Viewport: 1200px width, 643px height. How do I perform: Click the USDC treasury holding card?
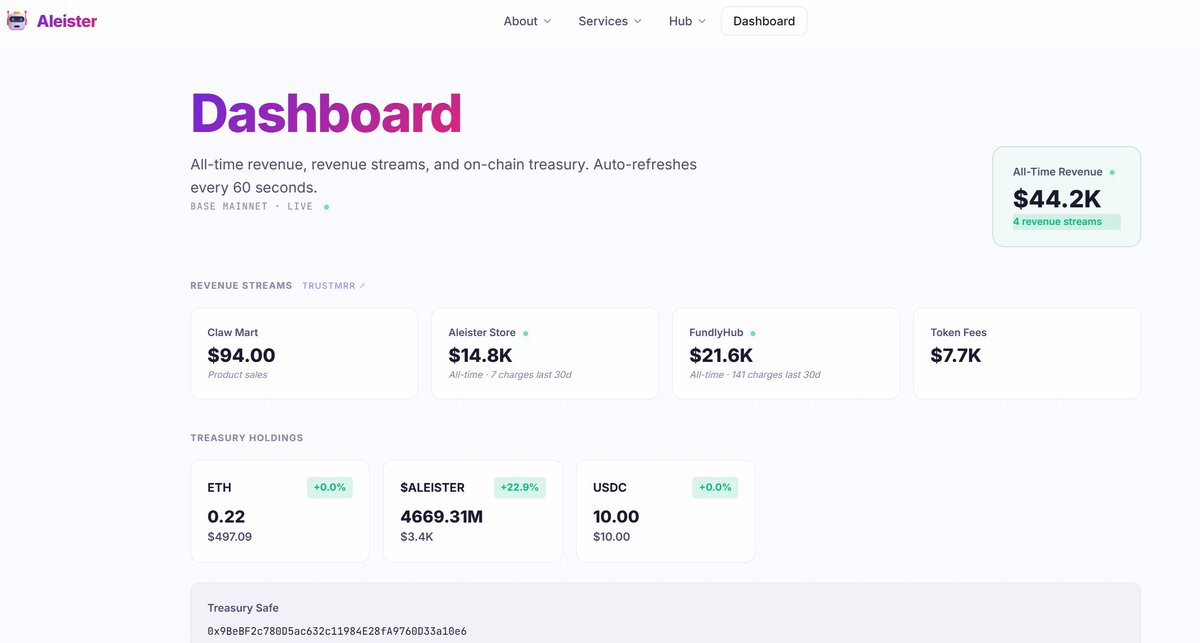[666, 511]
